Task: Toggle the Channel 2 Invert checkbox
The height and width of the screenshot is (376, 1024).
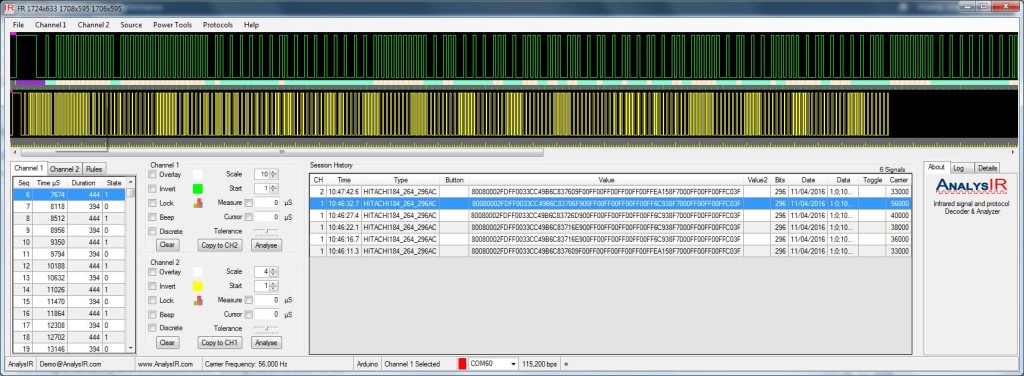Action: 153,286
